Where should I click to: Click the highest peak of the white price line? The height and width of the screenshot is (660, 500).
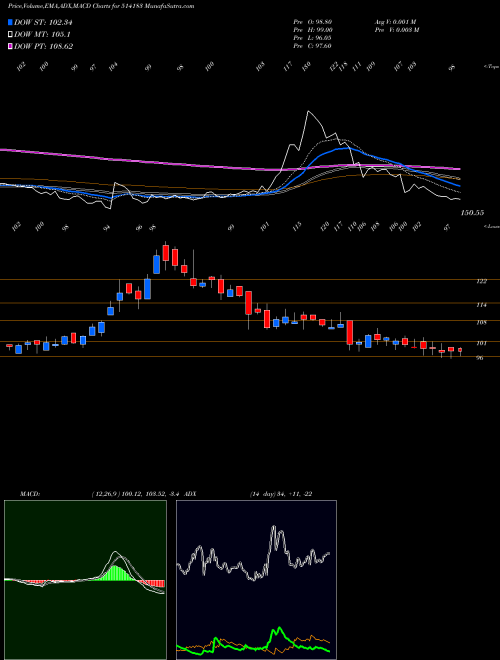(309, 111)
